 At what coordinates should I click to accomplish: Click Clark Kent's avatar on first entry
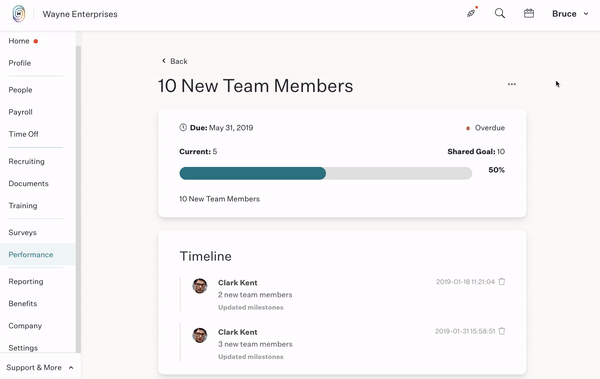pos(199,286)
